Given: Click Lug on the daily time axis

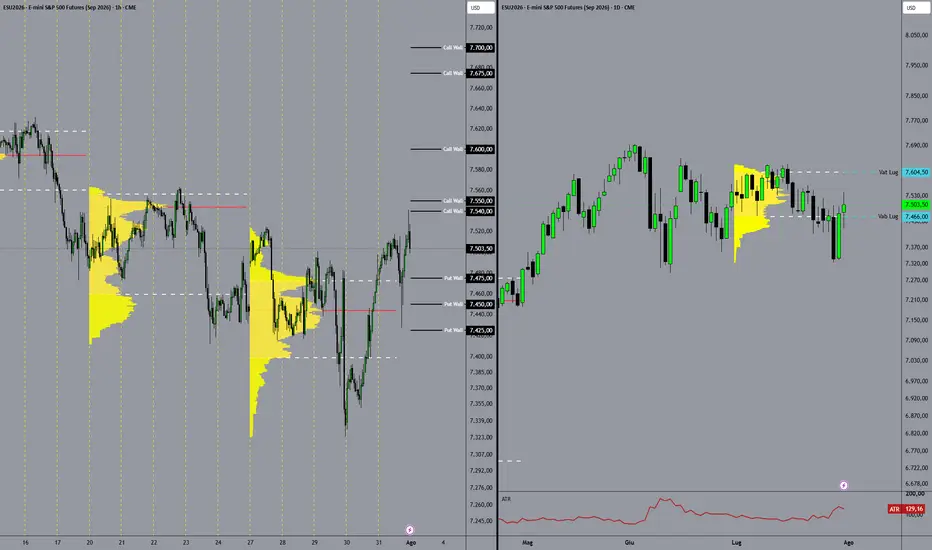Looking at the screenshot, I should click(x=736, y=542).
